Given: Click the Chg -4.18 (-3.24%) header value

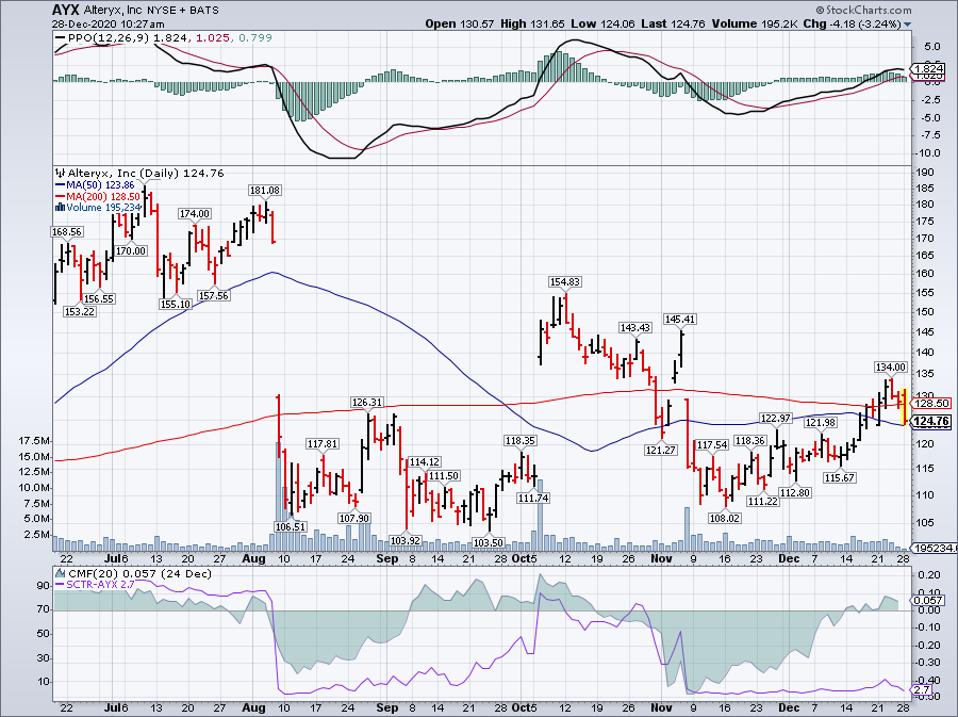Looking at the screenshot, I should tap(852, 24).
